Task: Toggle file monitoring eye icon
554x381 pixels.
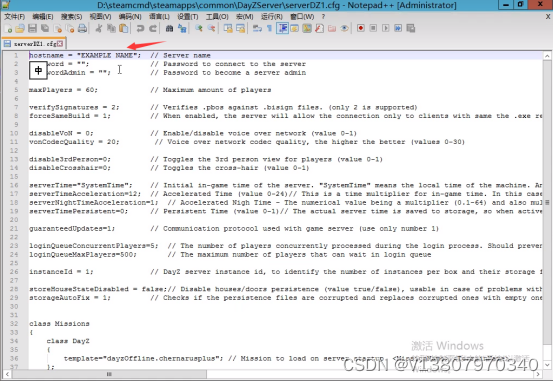Action: (344, 29)
